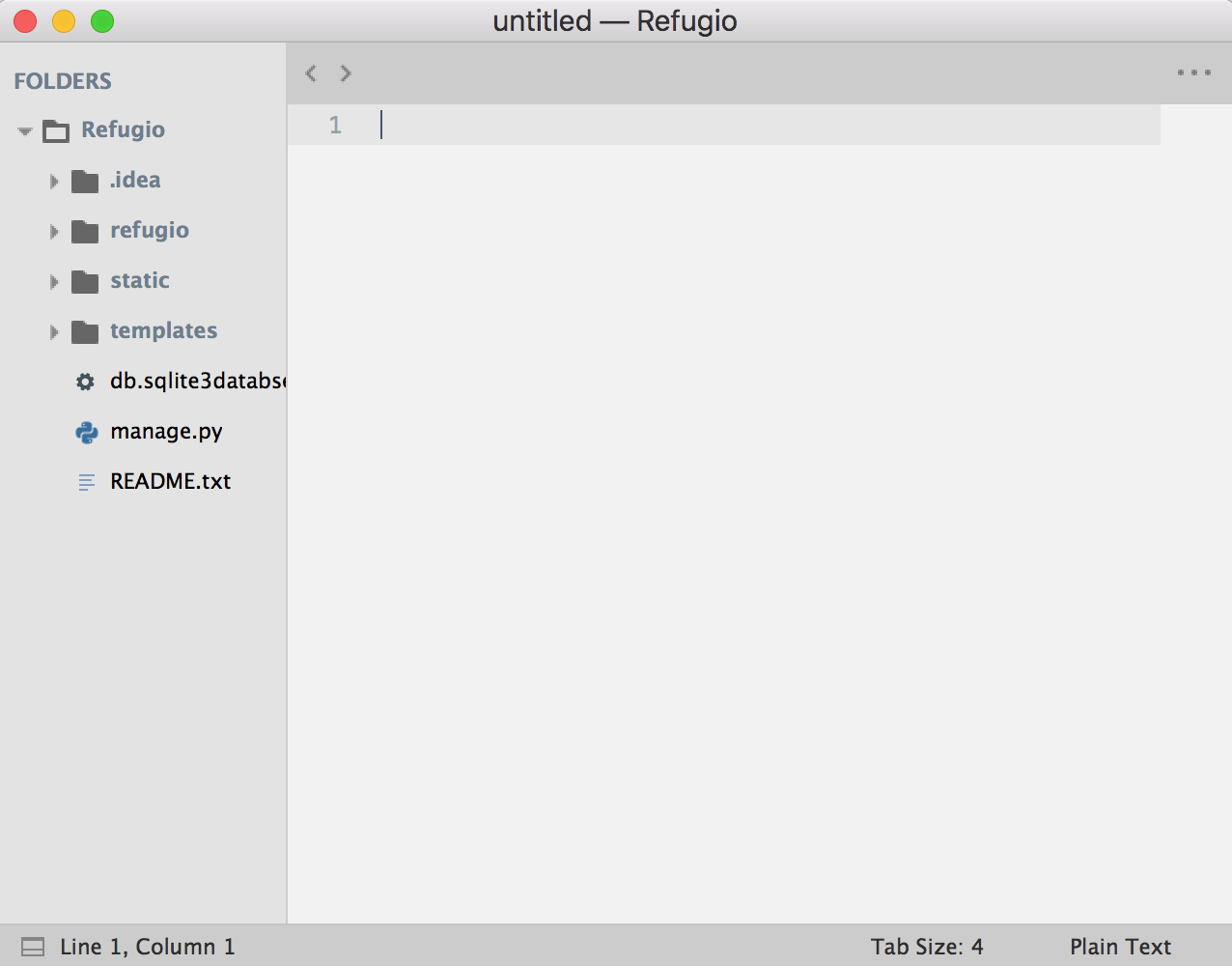Toggle the side bar using status bar icon
This screenshot has width=1232, height=966.
33,947
